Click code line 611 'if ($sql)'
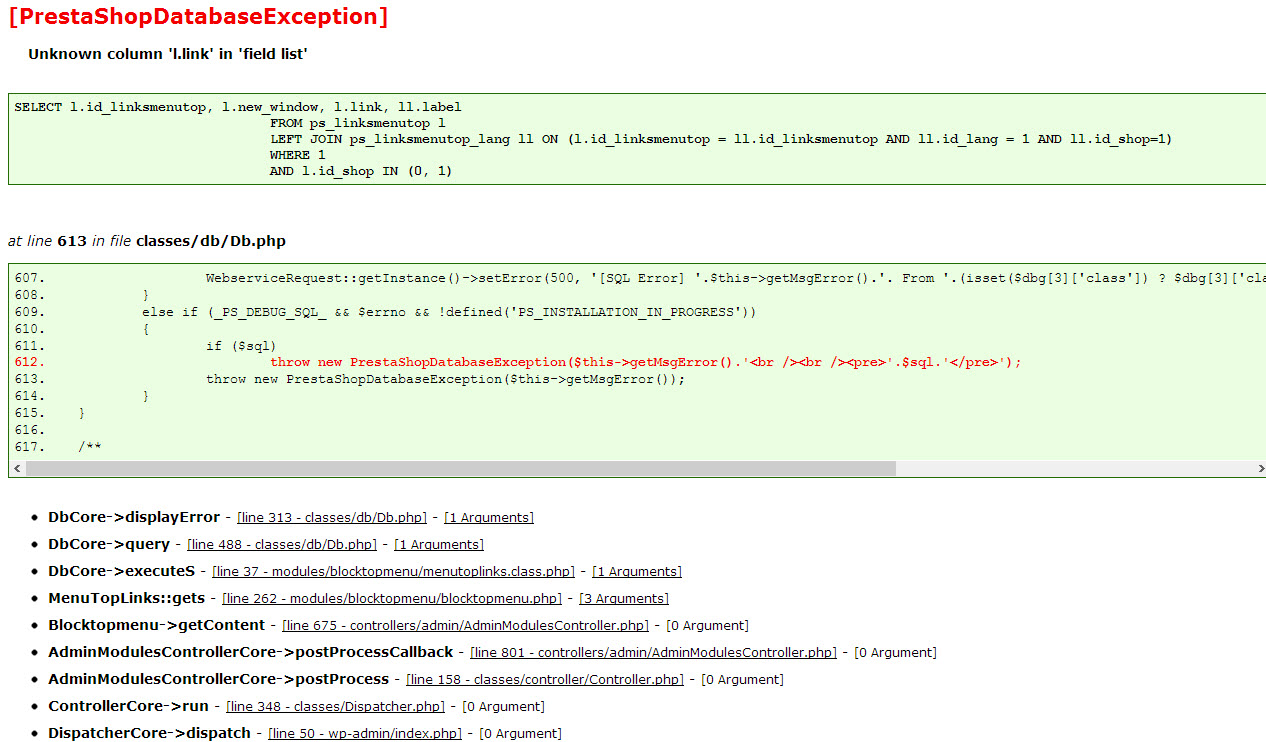 pyautogui.click(x=241, y=346)
